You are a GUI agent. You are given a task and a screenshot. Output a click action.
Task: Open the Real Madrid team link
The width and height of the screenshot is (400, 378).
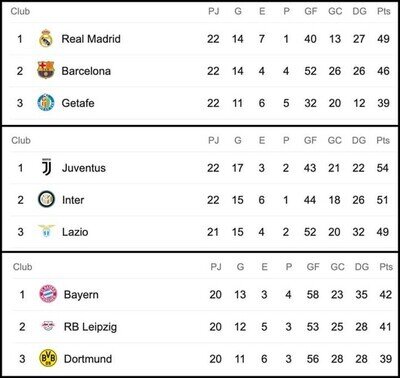pos(91,39)
